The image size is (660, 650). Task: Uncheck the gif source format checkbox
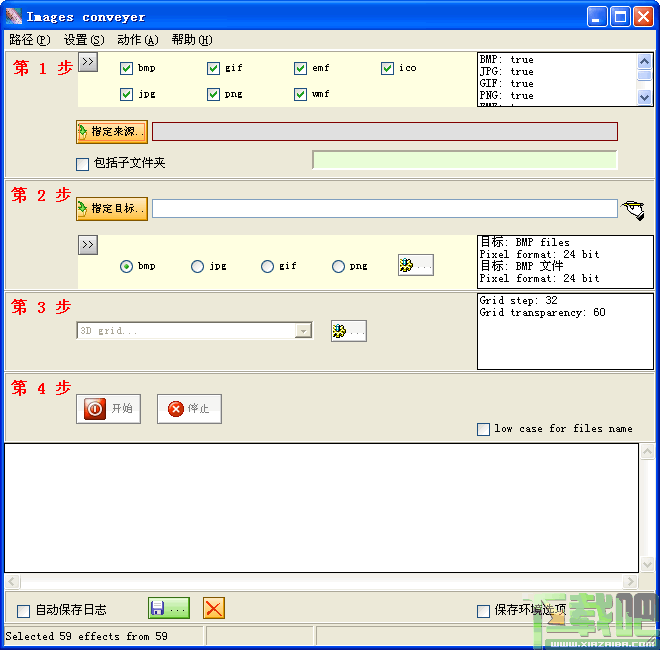213,68
